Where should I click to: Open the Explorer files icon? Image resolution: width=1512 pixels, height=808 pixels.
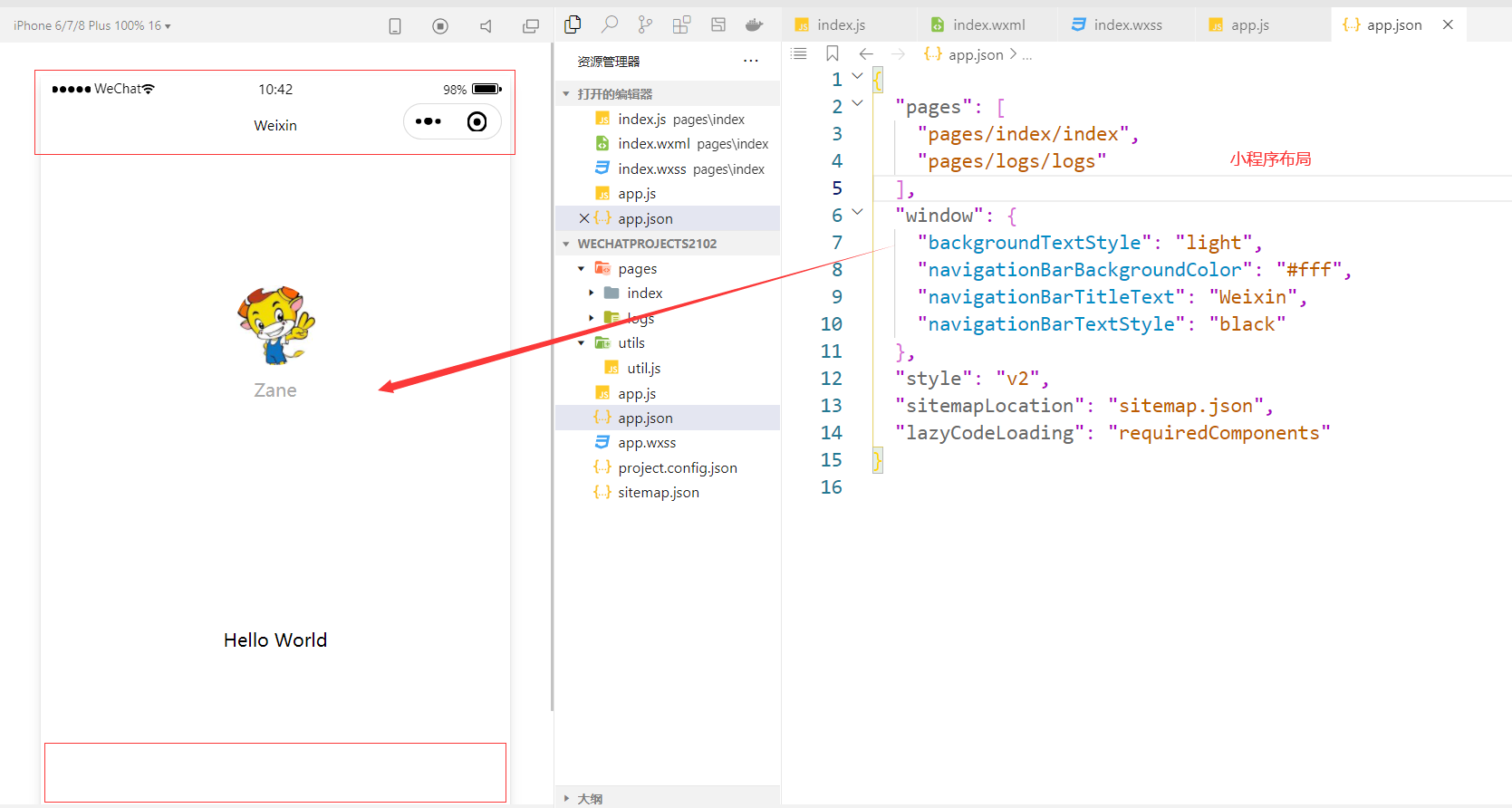point(573,25)
